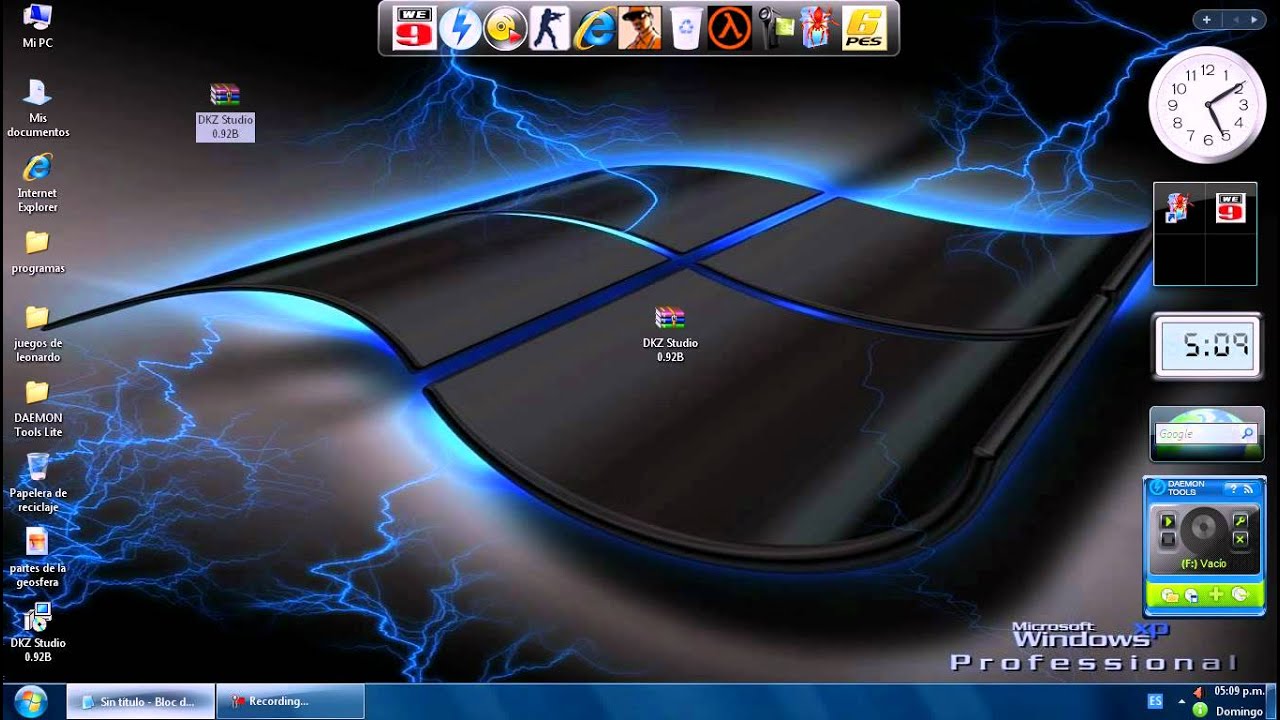
Task: Open the programas folder
Action: [38, 252]
